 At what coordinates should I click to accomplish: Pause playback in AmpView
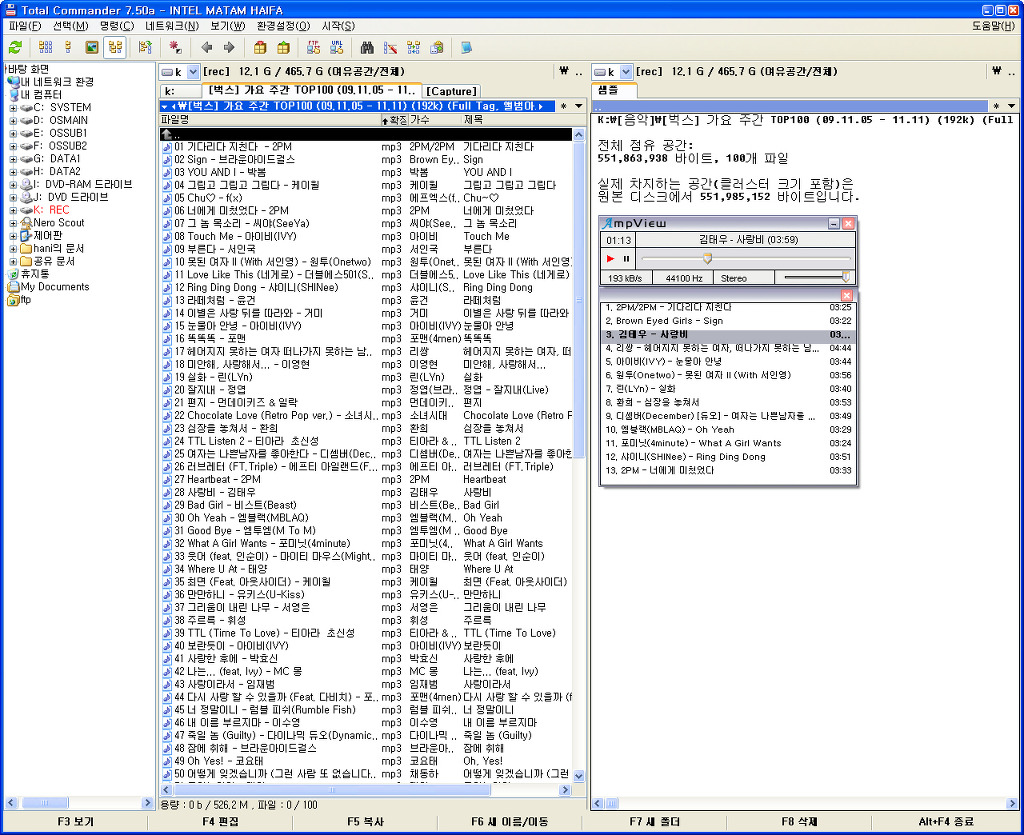coord(627,259)
